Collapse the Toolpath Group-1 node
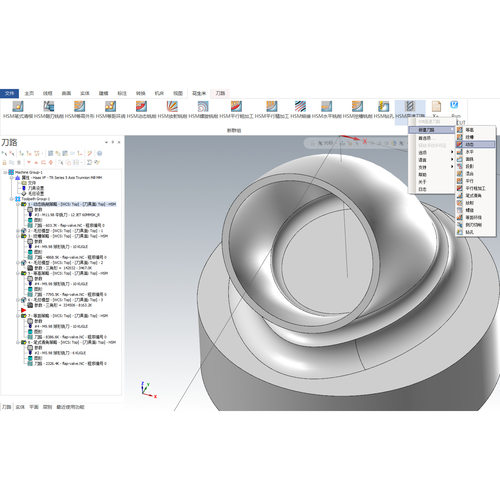The width and height of the screenshot is (500, 500). coord(12,199)
